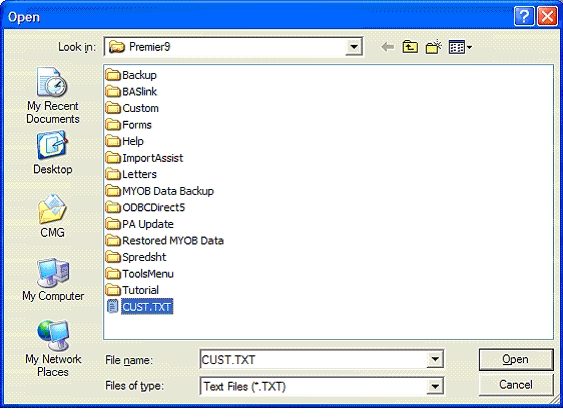
Task: Select the ImportAssist folder icon
Action: 113,158
